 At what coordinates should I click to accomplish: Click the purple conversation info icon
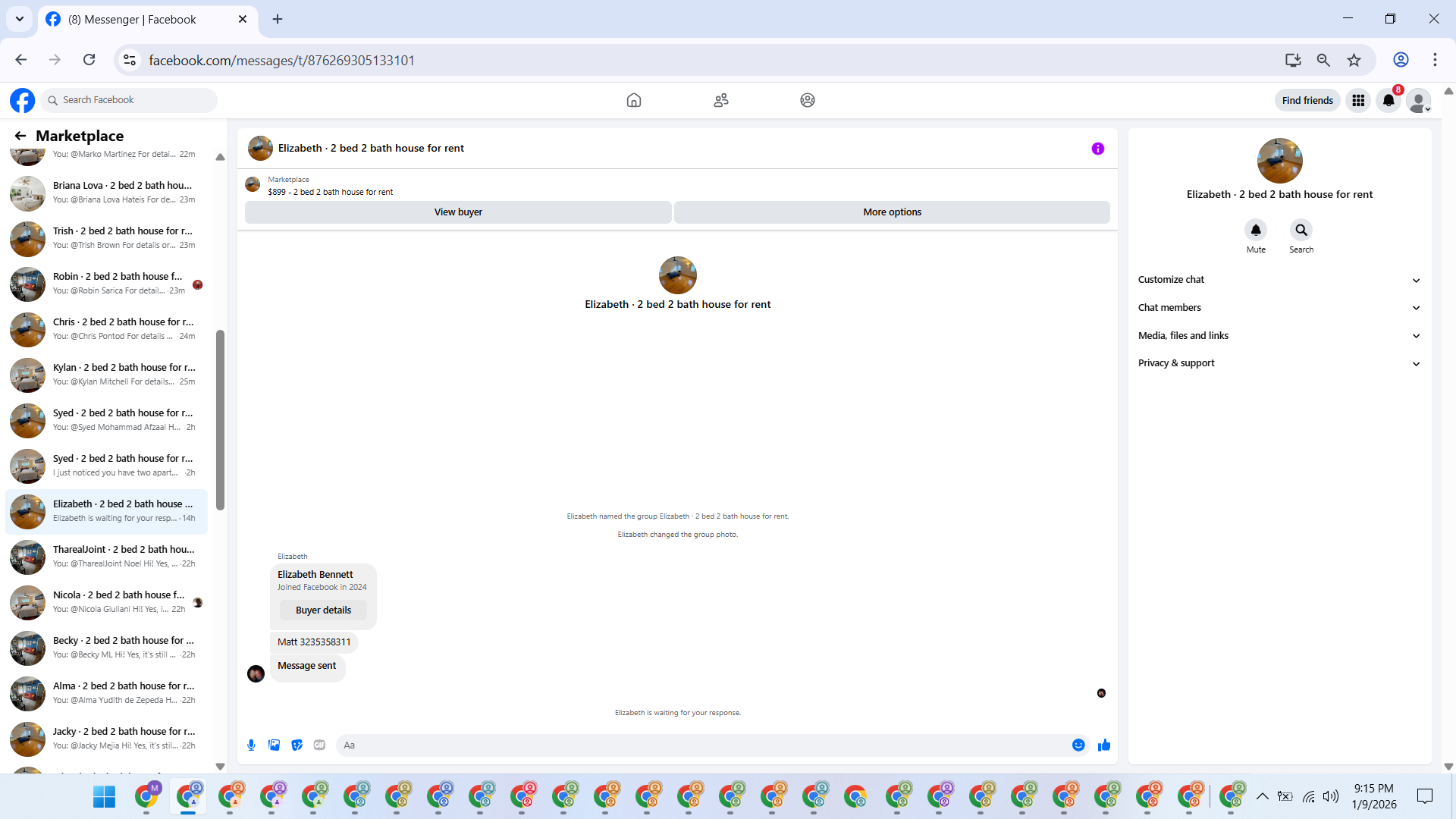click(x=1097, y=149)
